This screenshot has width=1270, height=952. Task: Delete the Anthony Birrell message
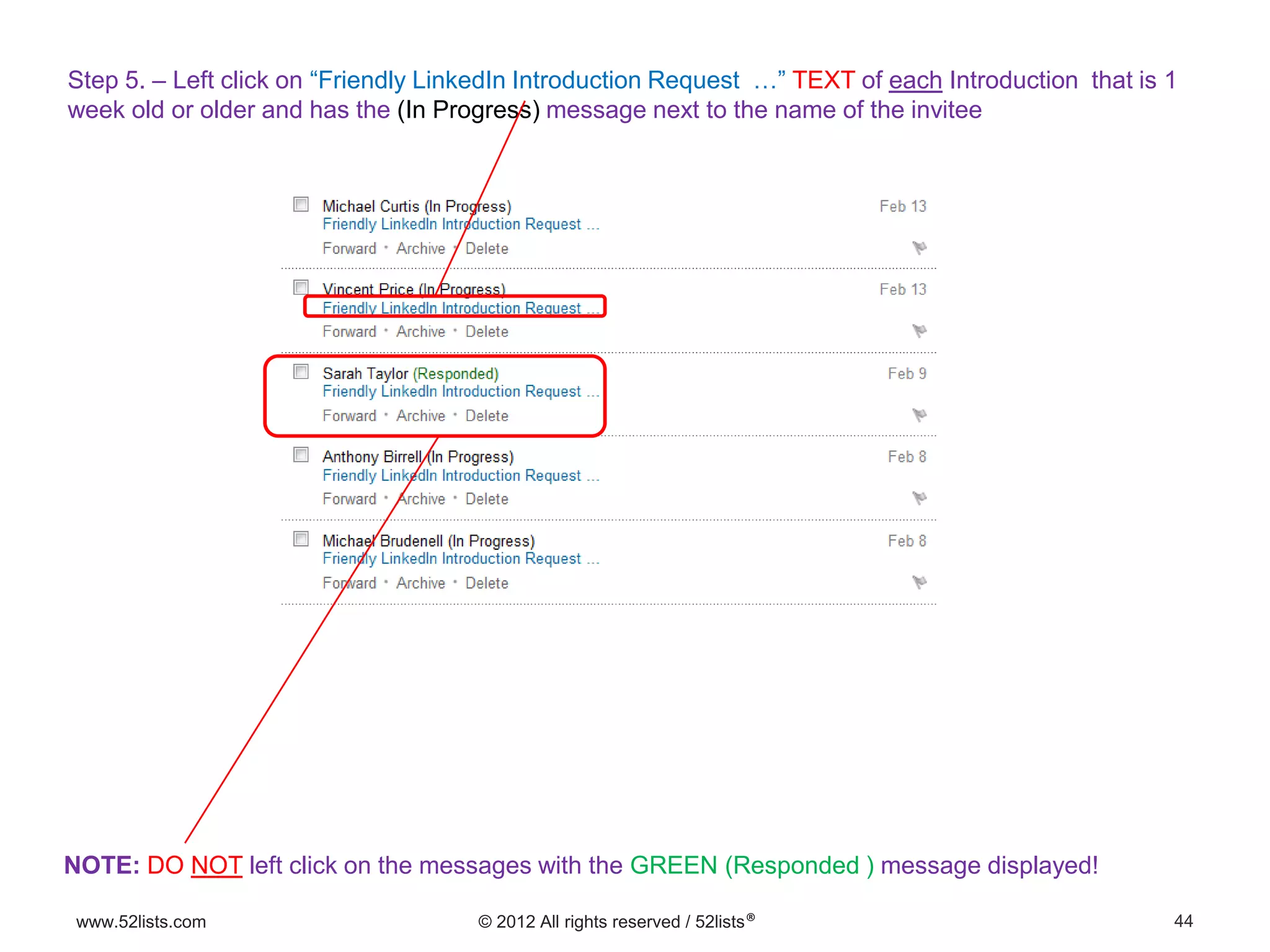point(487,499)
